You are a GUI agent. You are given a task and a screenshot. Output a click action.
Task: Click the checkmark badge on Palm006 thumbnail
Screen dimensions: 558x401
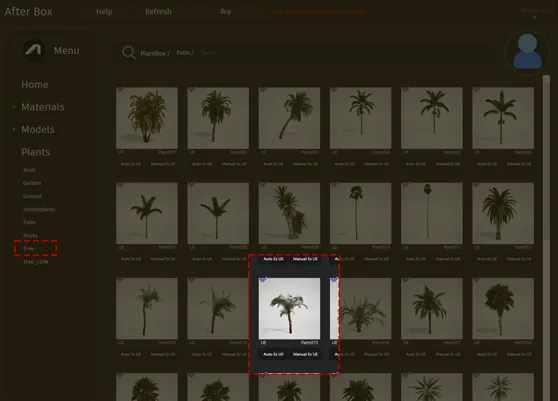coord(477,89)
